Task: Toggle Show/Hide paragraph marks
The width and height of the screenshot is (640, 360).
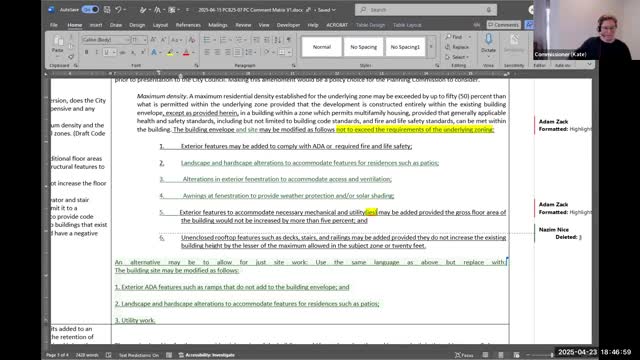Action: (x=289, y=40)
